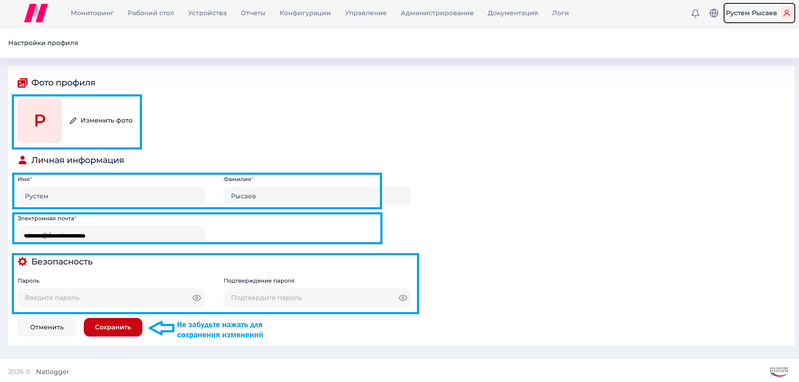Click the Безопасность gear icon
The width and height of the screenshot is (799, 382).
[22, 262]
